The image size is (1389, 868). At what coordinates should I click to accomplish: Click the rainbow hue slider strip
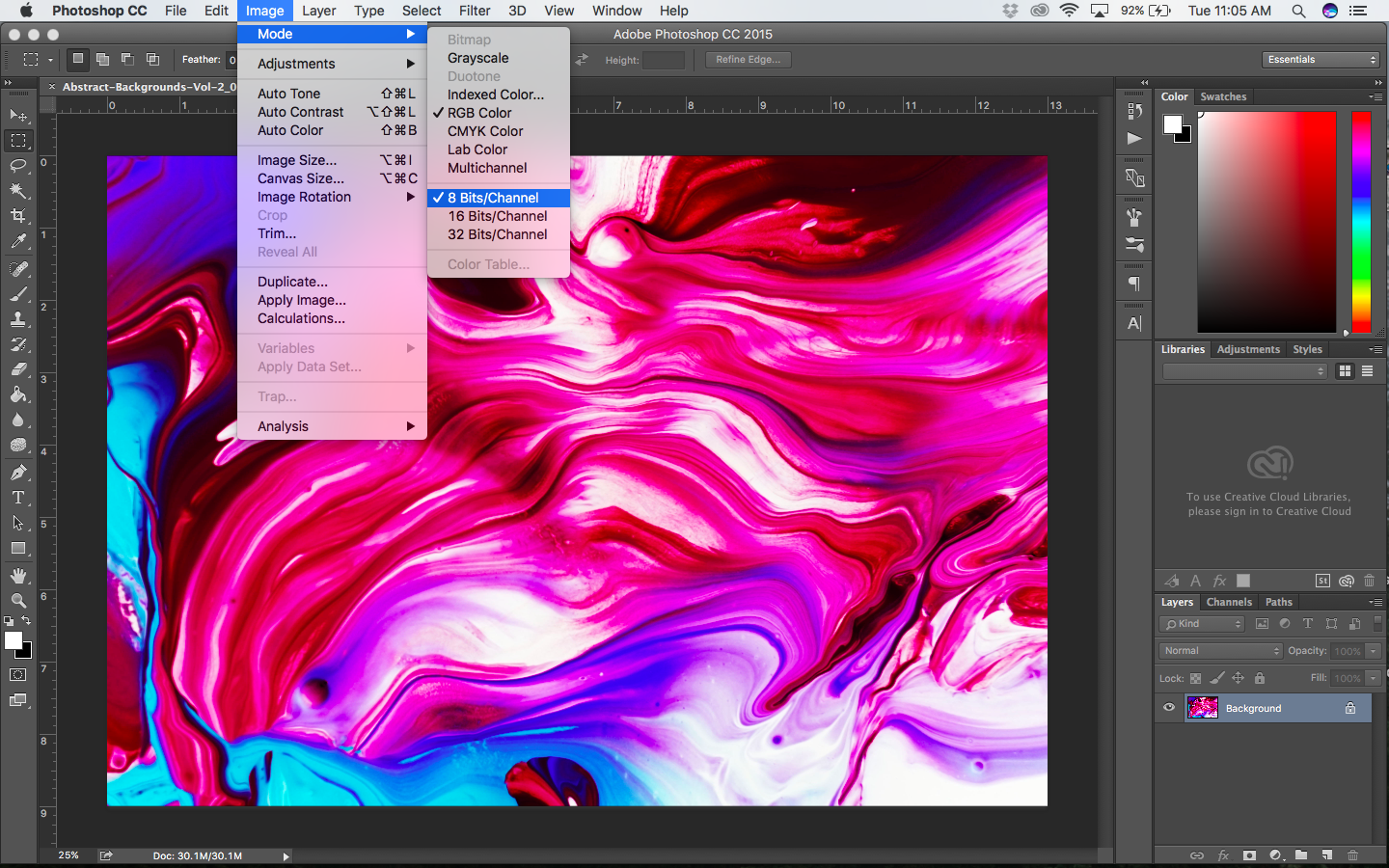tap(1361, 222)
